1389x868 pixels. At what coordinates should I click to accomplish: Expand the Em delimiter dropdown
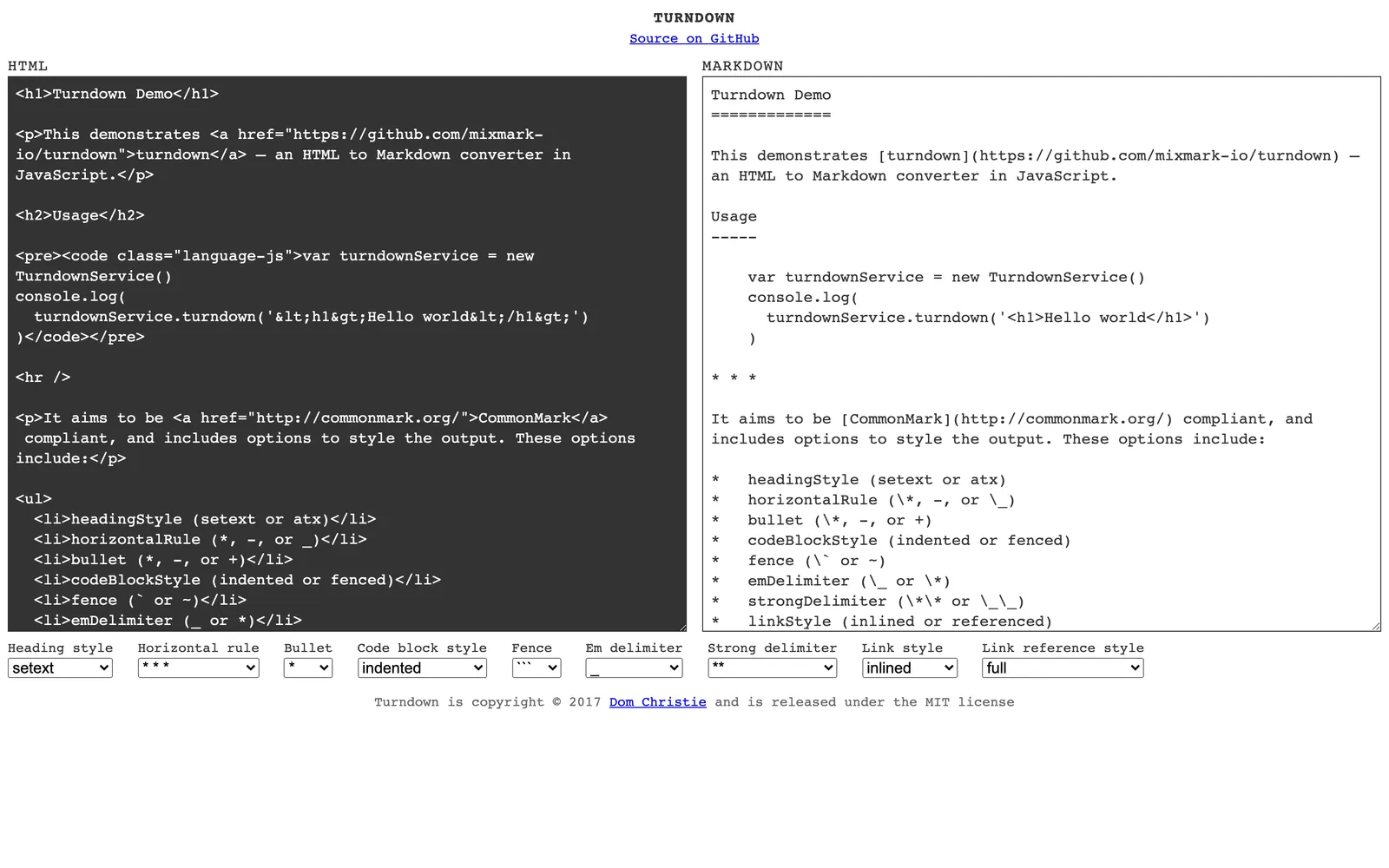[x=634, y=667]
